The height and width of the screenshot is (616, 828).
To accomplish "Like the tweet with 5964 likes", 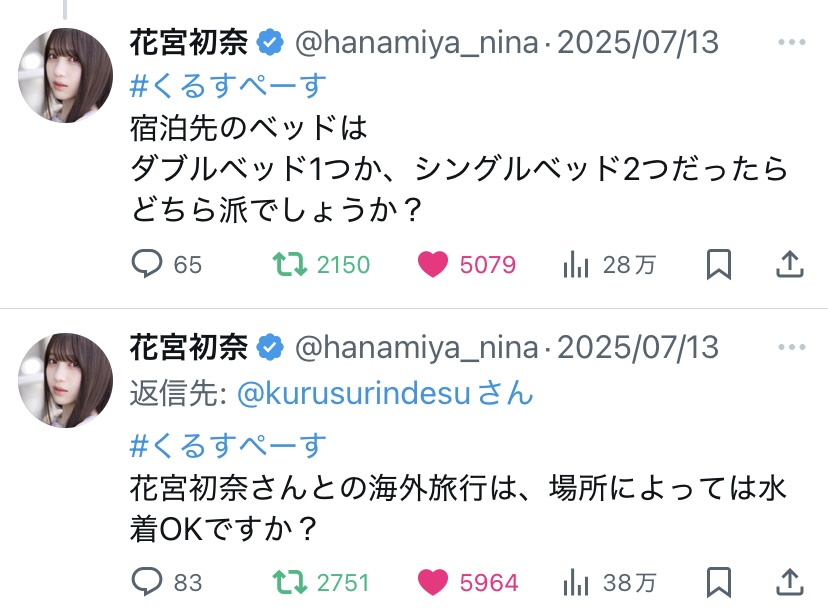I will pyautogui.click(x=433, y=581).
